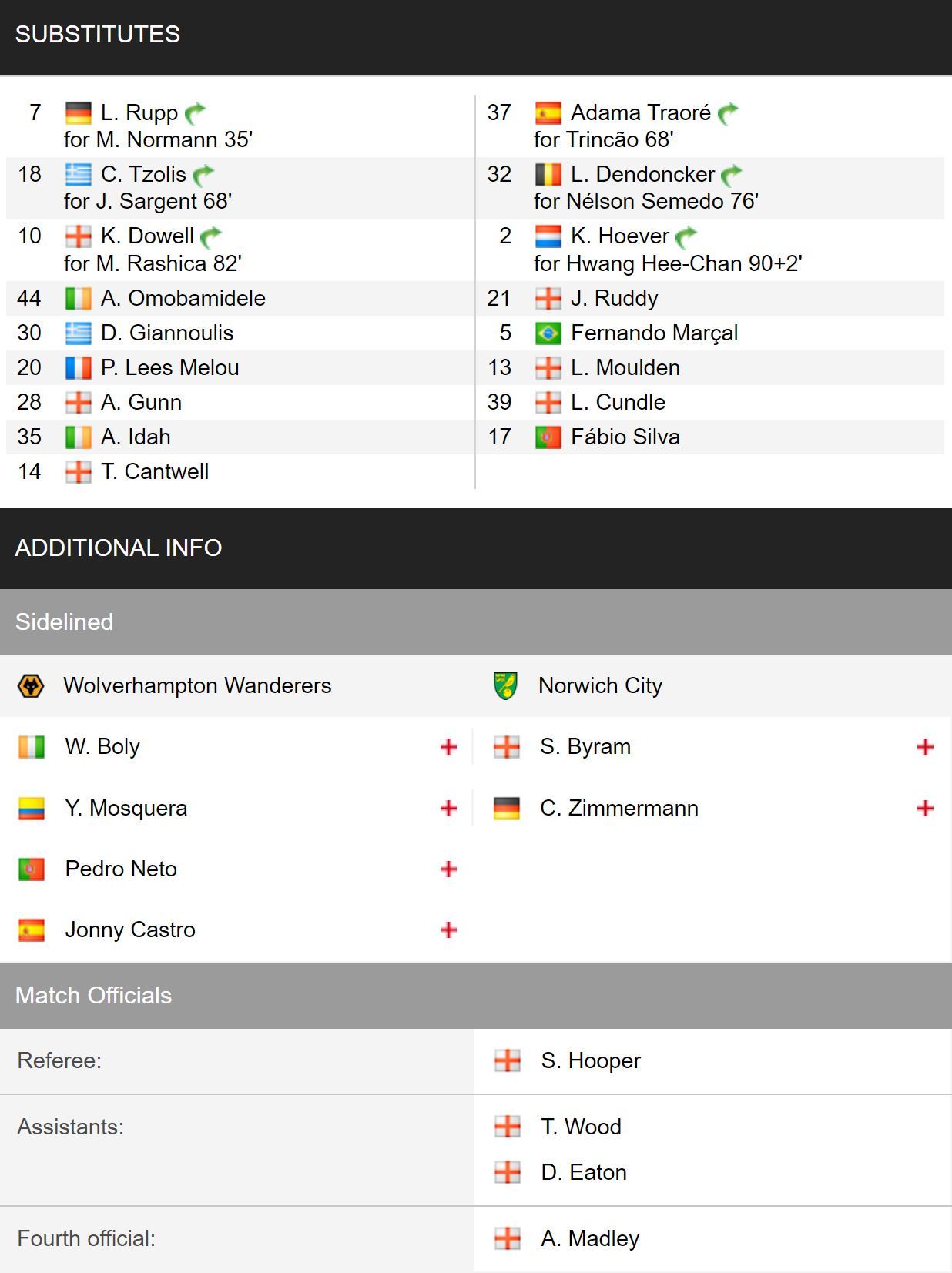The height and width of the screenshot is (1273, 952).
Task: Open Fábio Silva player page
Action: [x=625, y=437]
